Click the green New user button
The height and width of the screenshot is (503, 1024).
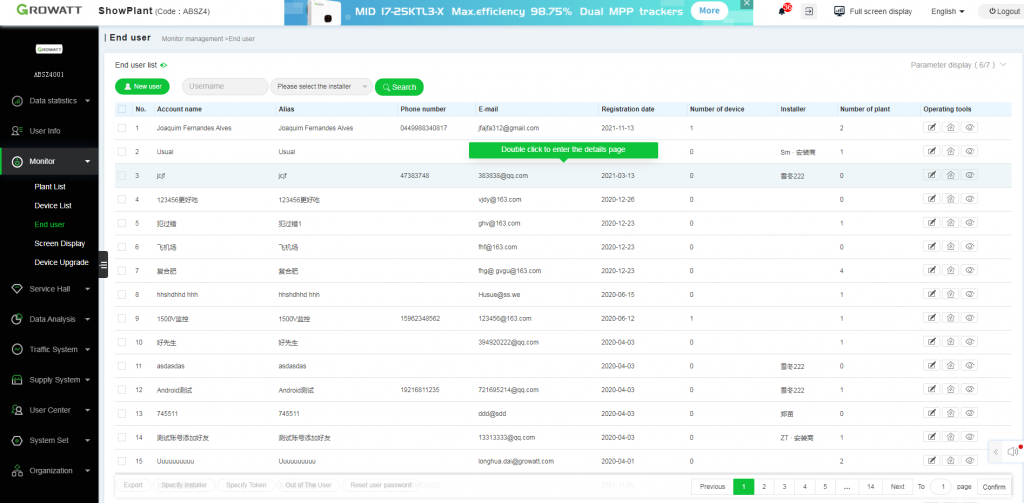tap(142, 86)
